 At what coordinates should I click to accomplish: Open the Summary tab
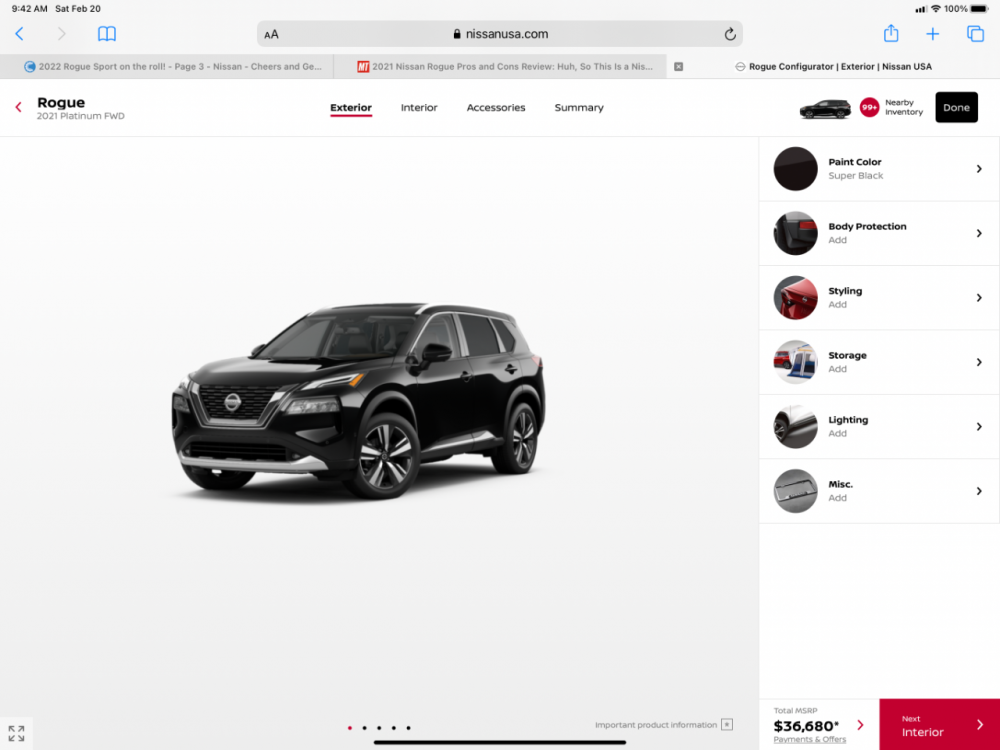point(579,108)
